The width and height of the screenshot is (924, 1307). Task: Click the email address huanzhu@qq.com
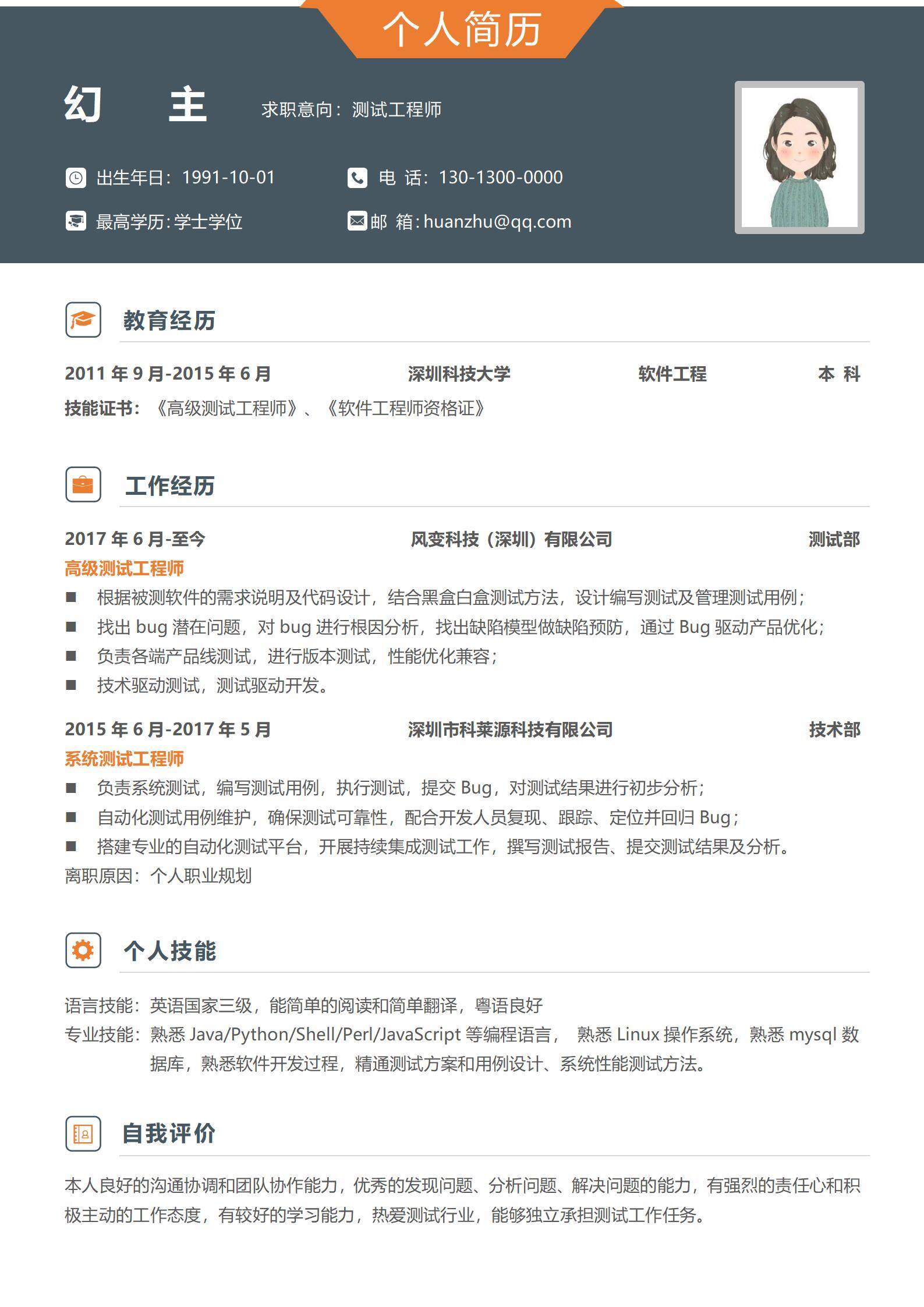coord(497,222)
